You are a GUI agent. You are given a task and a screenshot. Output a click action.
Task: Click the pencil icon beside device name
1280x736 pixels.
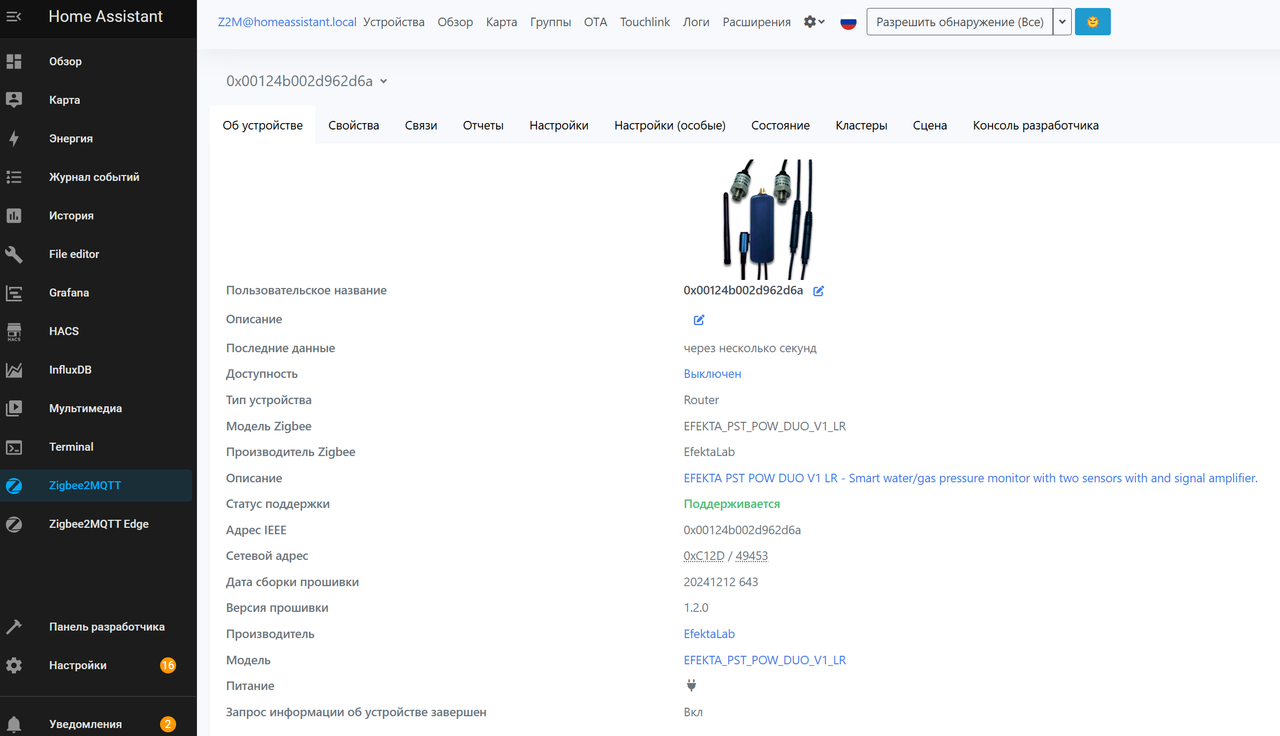pos(818,291)
